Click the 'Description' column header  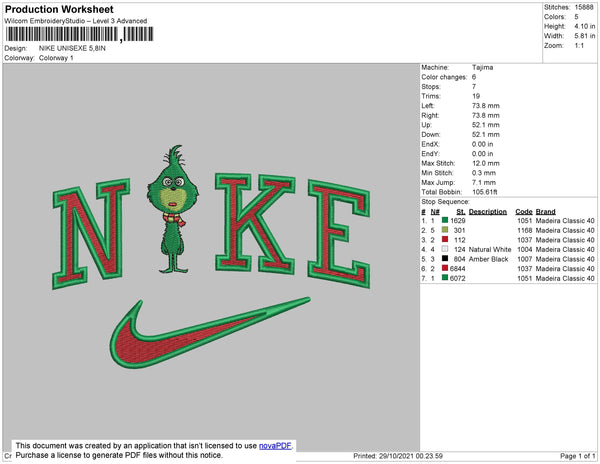488,212
